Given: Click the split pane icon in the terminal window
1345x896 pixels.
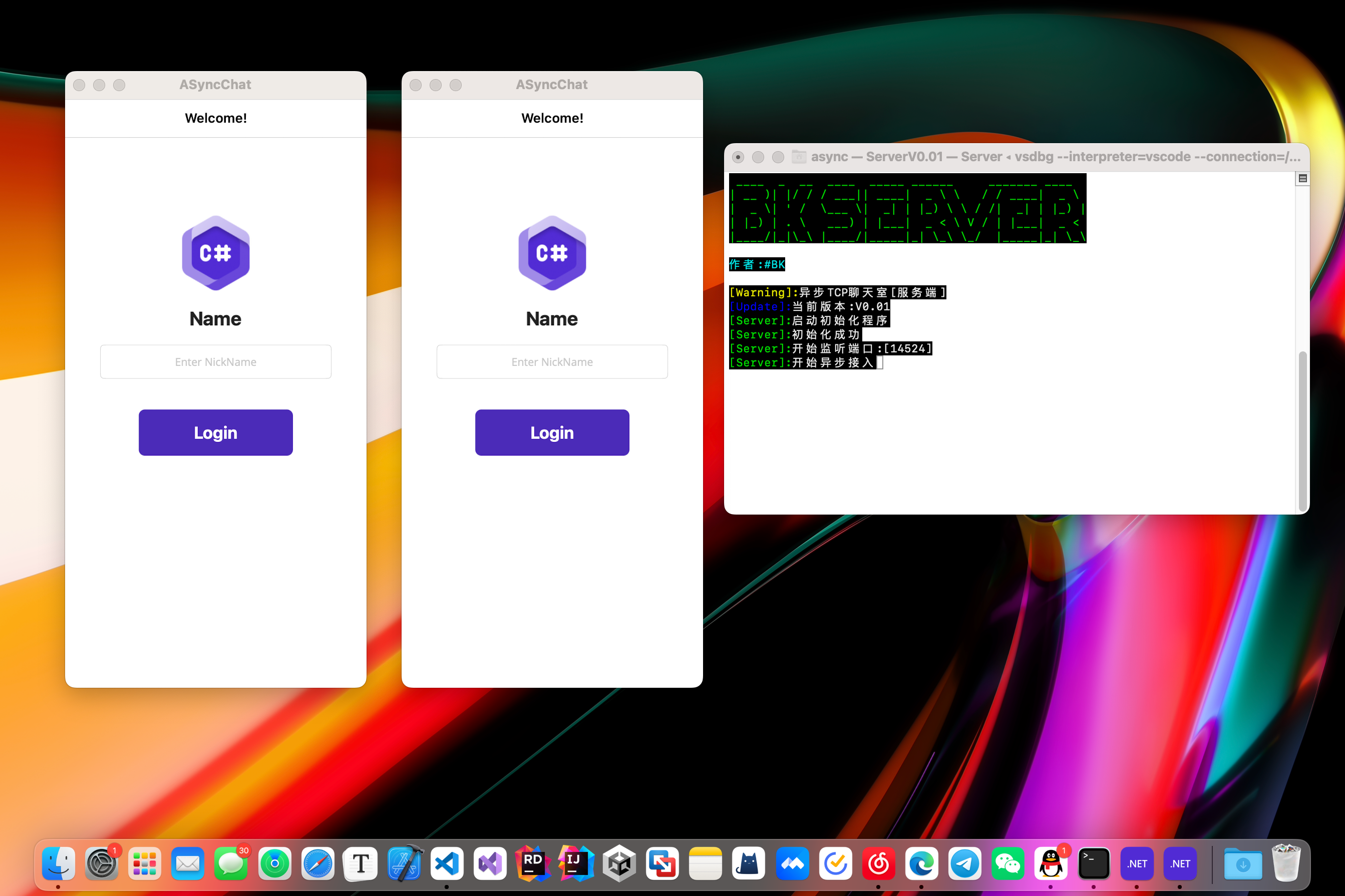Looking at the screenshot, I should 1303,178.
